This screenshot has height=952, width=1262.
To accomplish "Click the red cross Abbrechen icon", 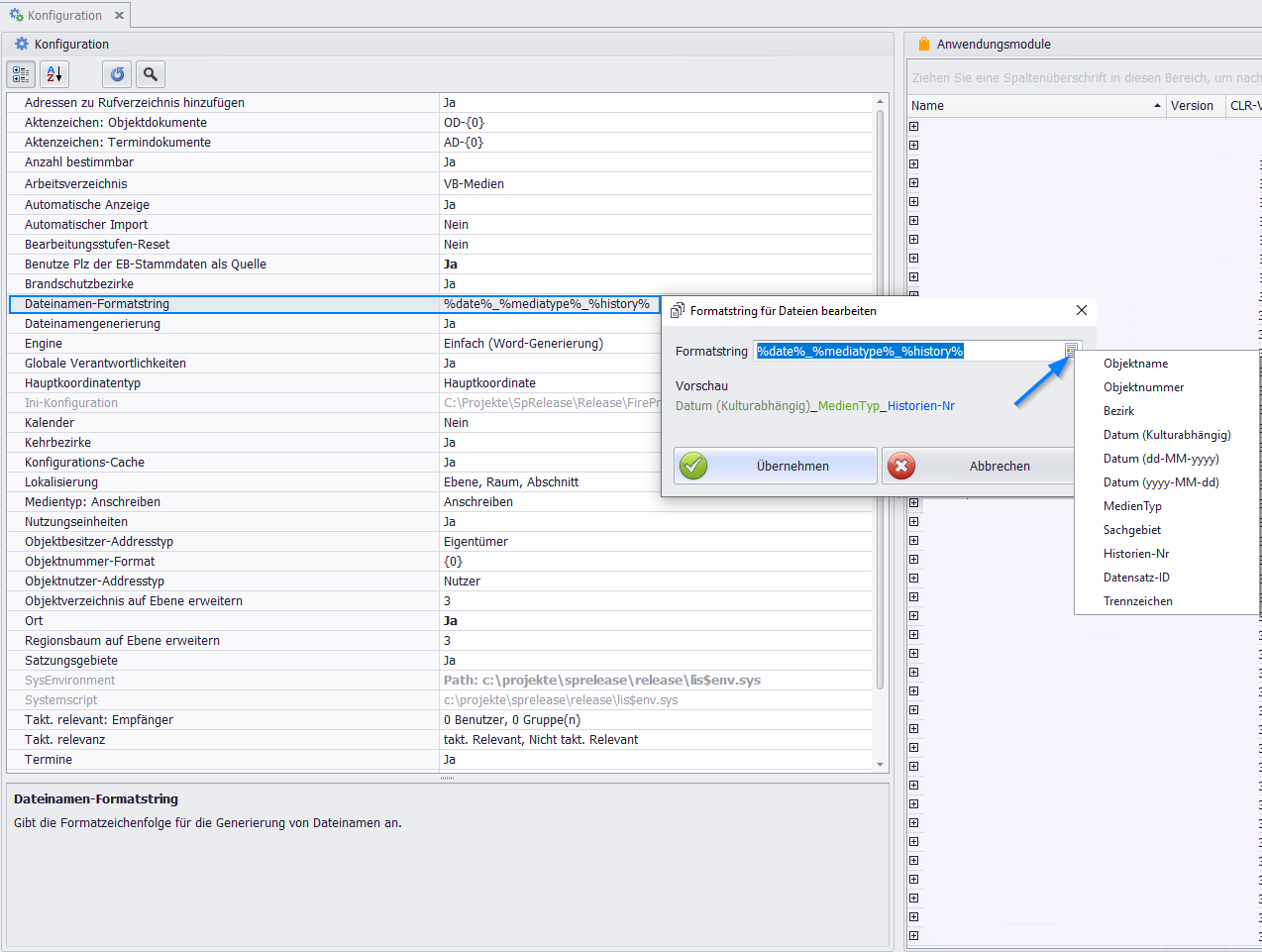I will tap(901, 466).
